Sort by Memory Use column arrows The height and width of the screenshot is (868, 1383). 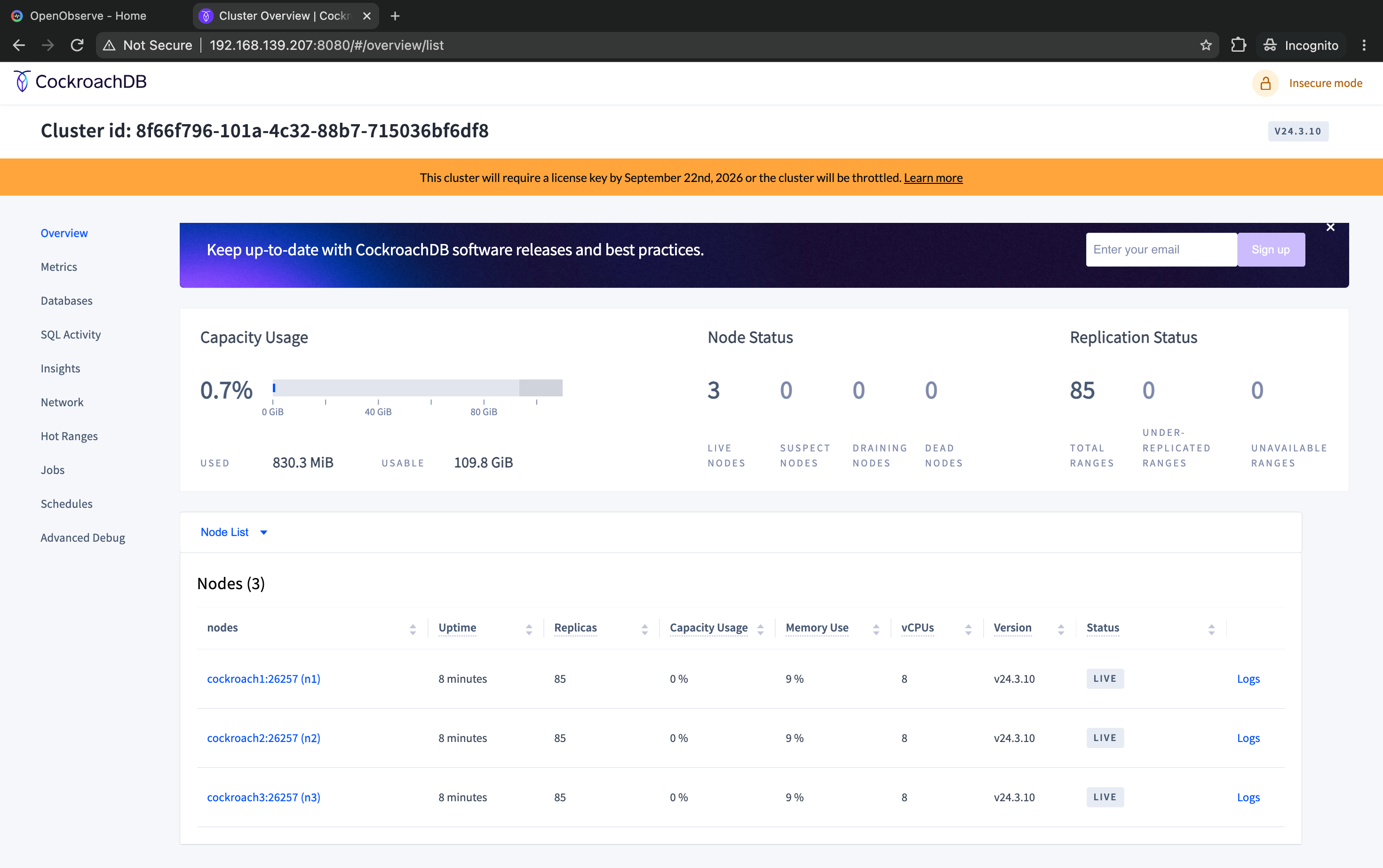tap(876, 630)
